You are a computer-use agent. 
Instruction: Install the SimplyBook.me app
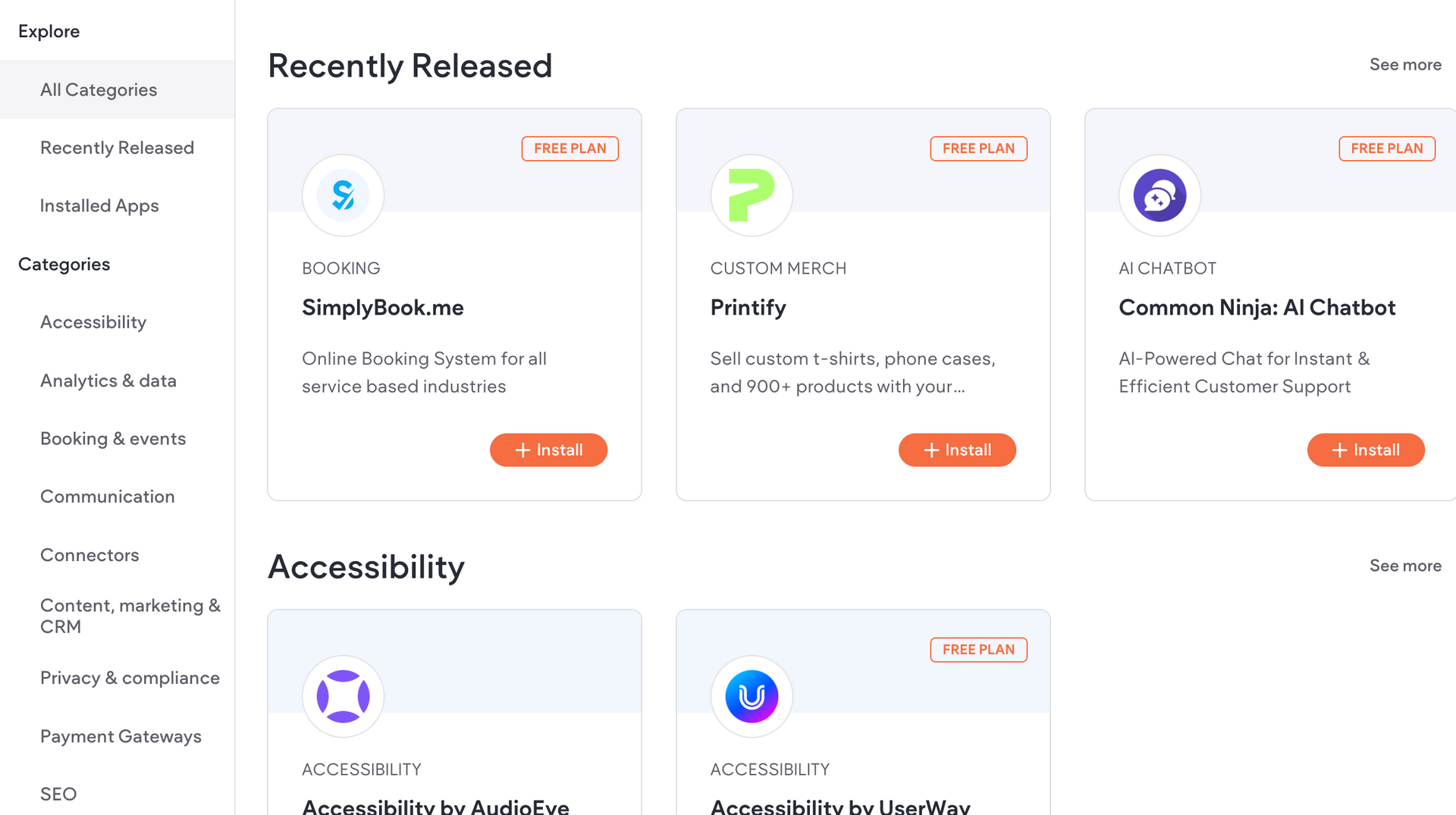[548, 450]
